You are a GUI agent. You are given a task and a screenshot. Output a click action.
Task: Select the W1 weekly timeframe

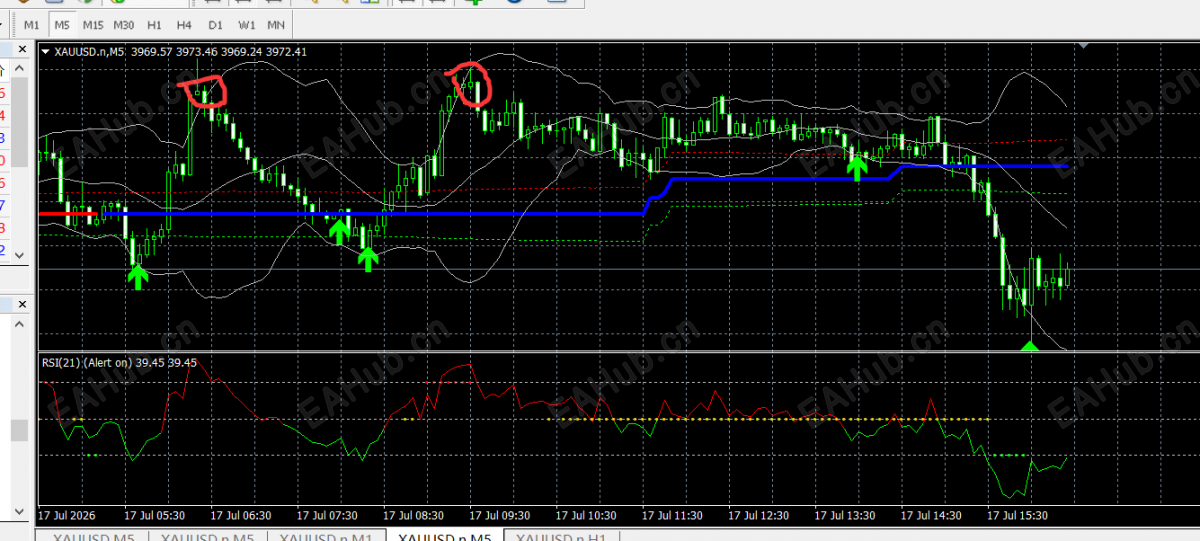point(246,23)
